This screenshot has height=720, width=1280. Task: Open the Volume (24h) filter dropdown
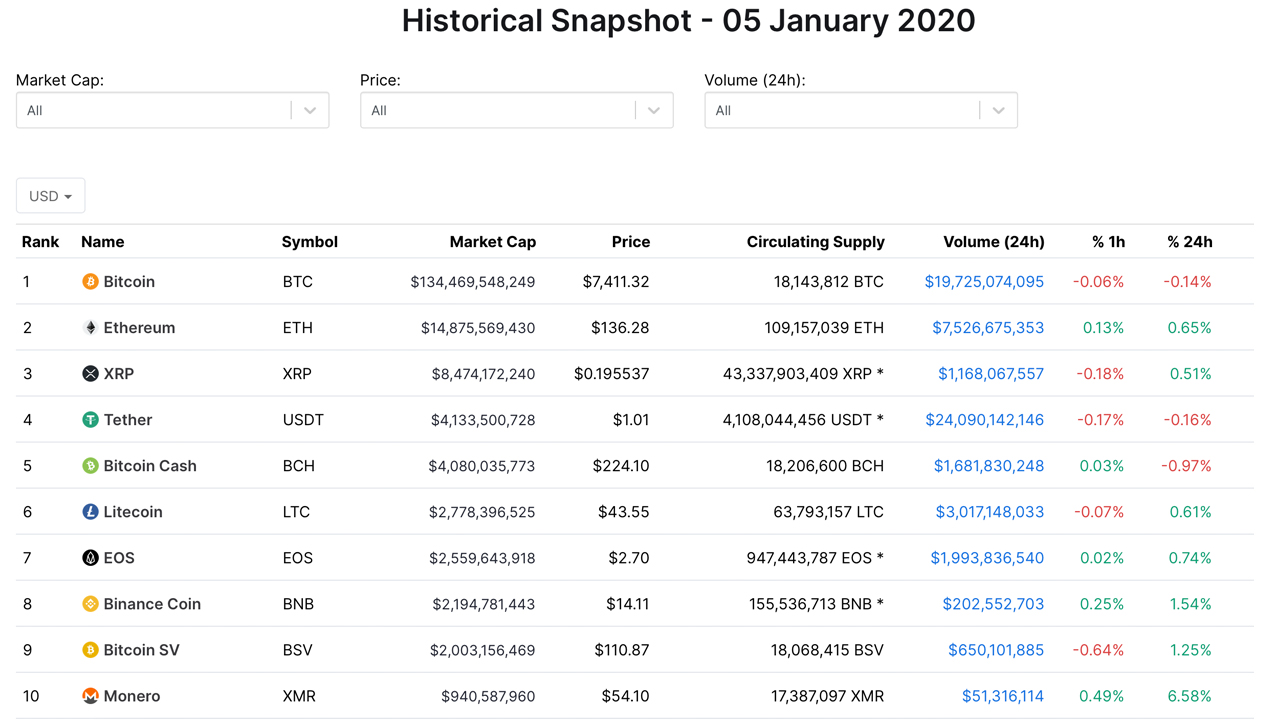861,110
